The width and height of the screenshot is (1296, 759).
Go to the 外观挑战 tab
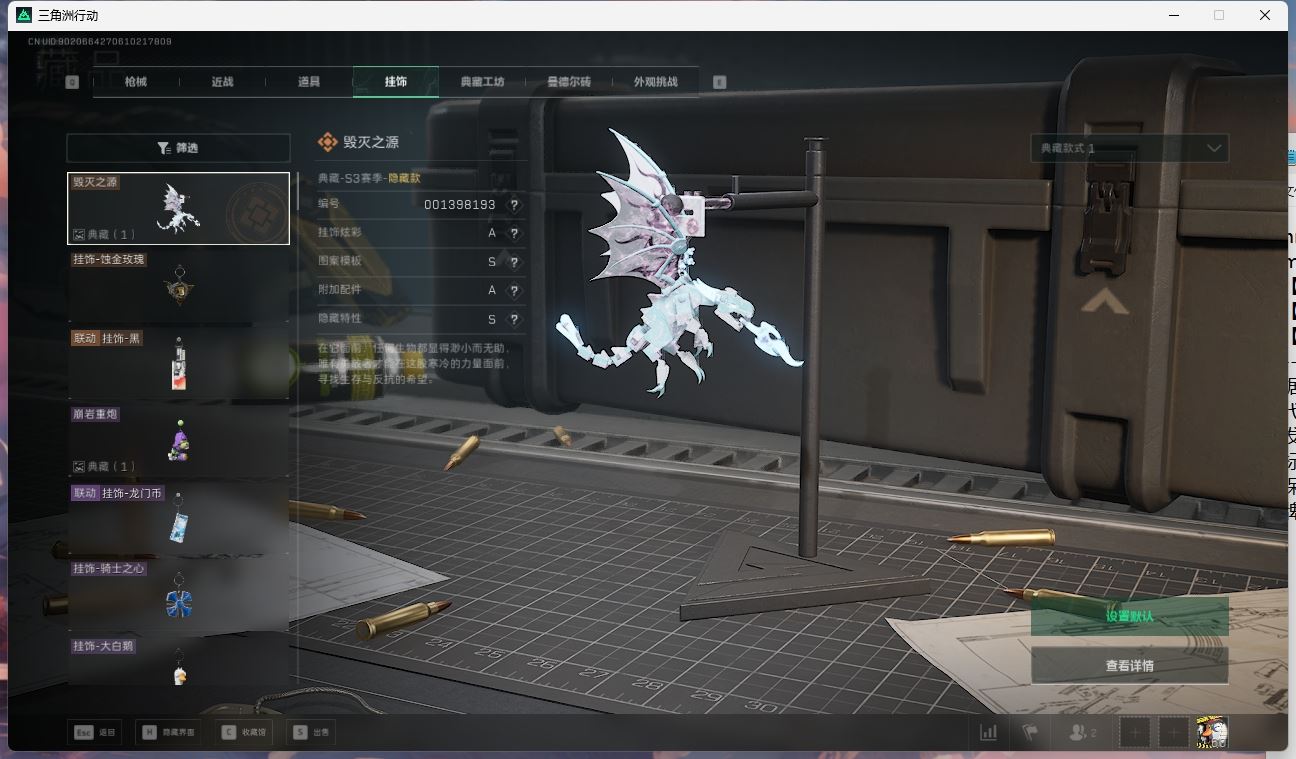tap(655, 82)
